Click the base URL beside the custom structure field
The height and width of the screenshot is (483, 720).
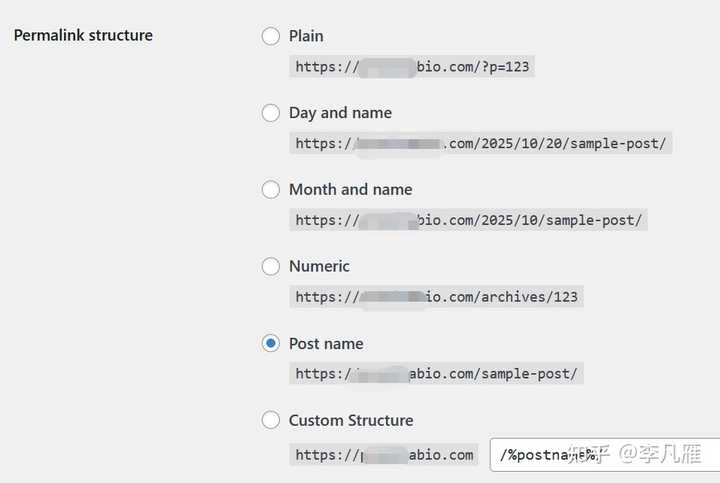(x=384, y=455)
